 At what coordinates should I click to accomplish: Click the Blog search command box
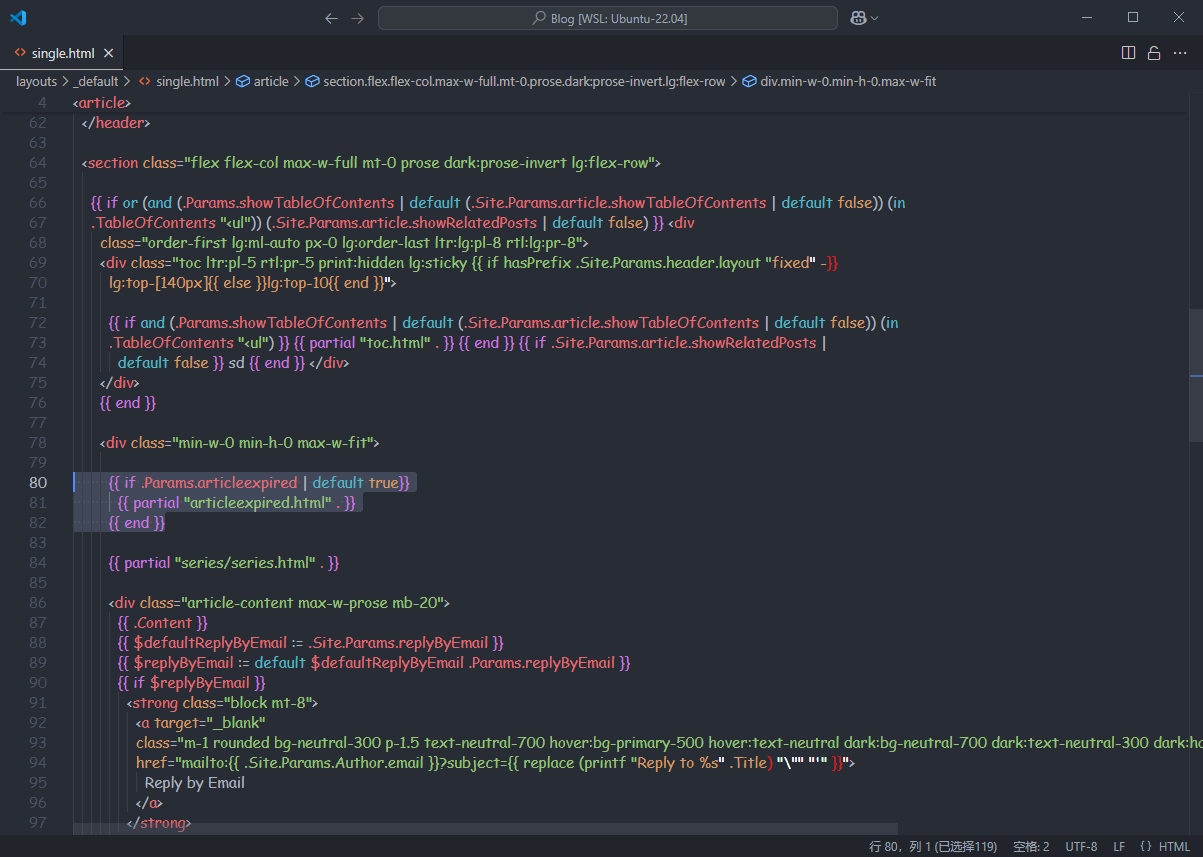607,18
